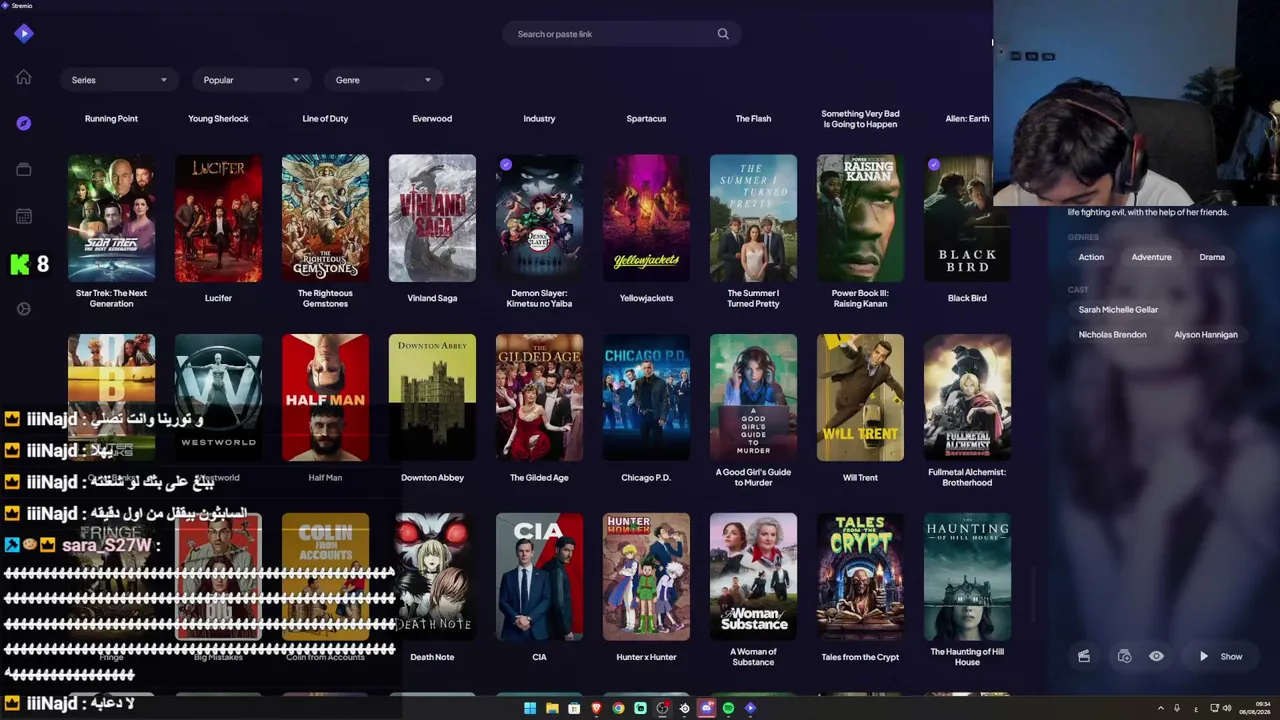Open The Righteous Gemstones poster
This screenshot has height=720, width=1280.
(x=325, y=218)
